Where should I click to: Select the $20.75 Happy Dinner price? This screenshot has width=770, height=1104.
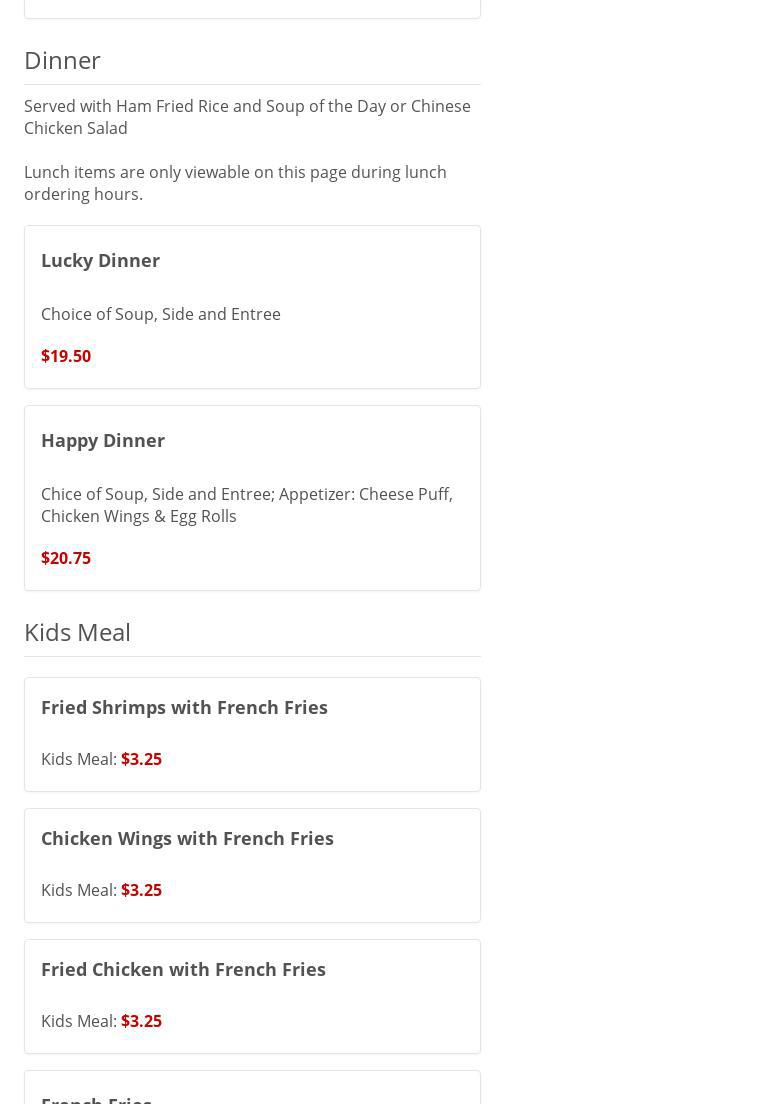66,558
